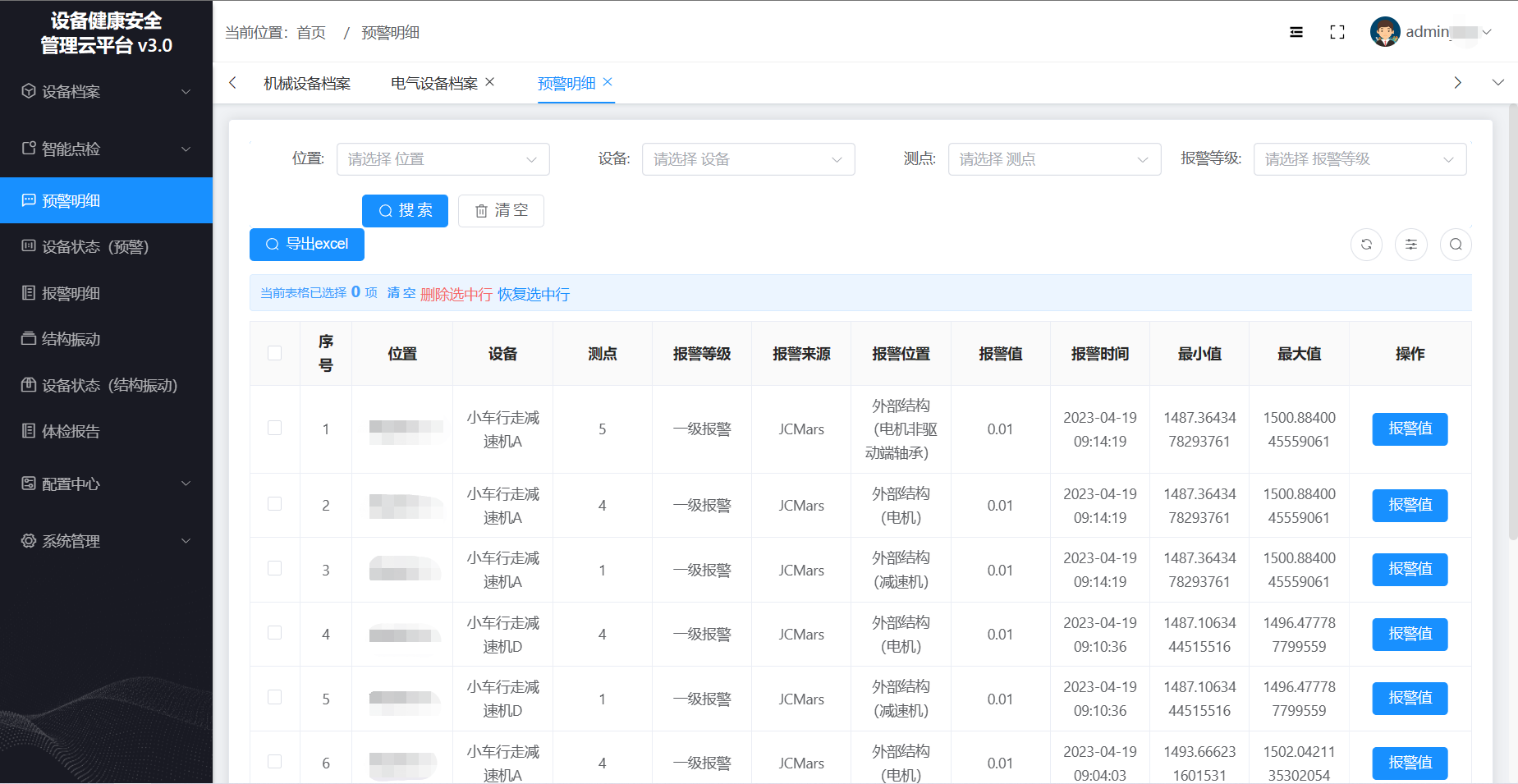The width and height of the screenshot is (1518, 784).
Task: Close the 电气设备档案 tab
Action: point(490,82)
